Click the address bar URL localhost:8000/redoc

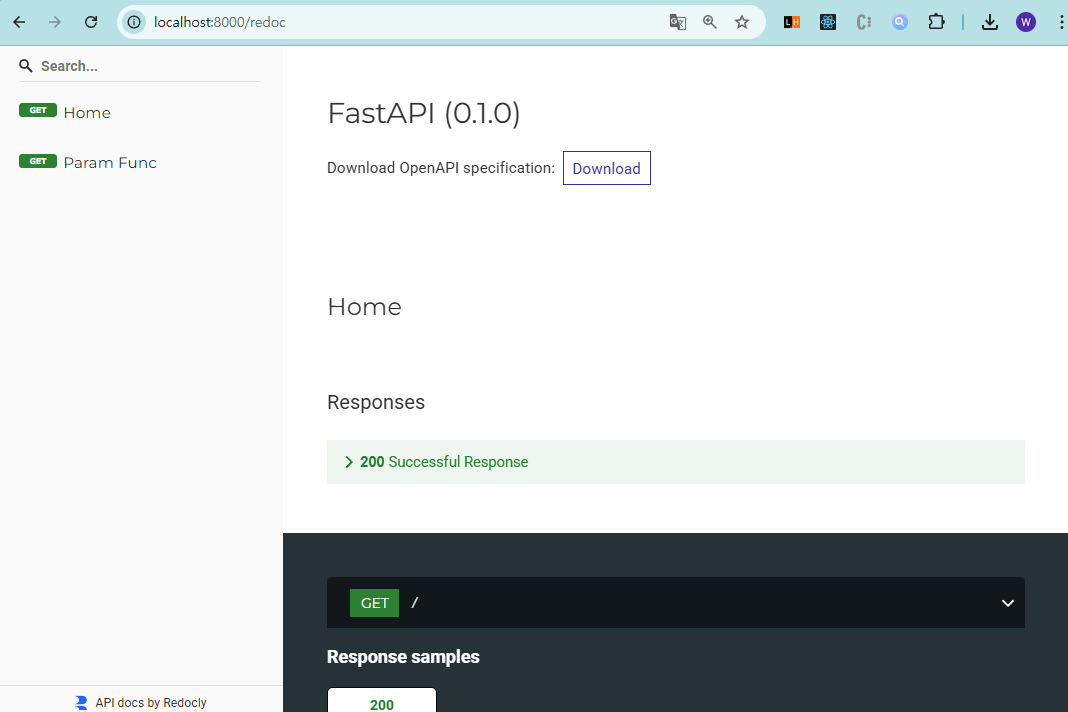click(x=219, y=22)
